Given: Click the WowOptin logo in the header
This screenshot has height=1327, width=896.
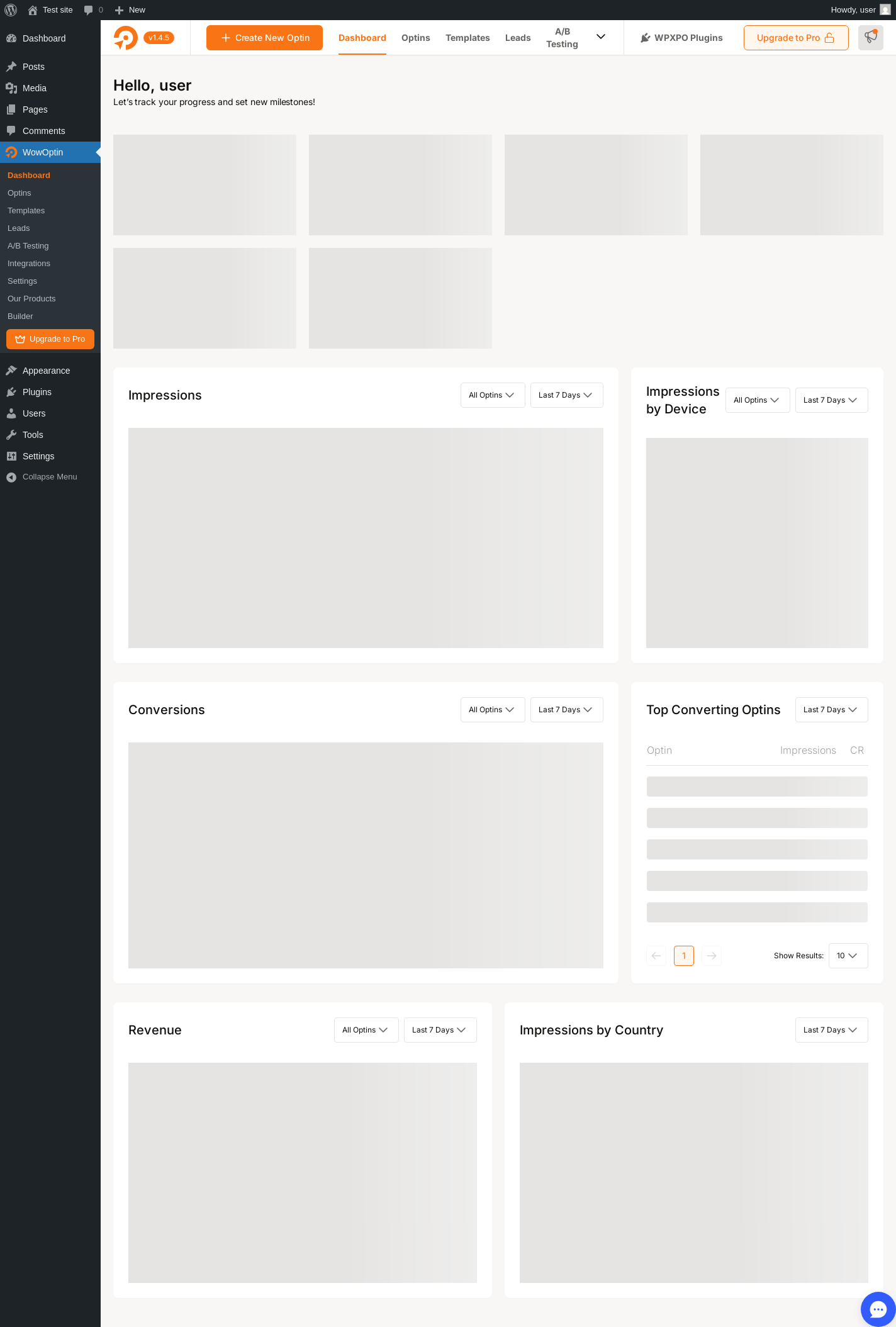Looking at the screenshot, I should [126, 38].
